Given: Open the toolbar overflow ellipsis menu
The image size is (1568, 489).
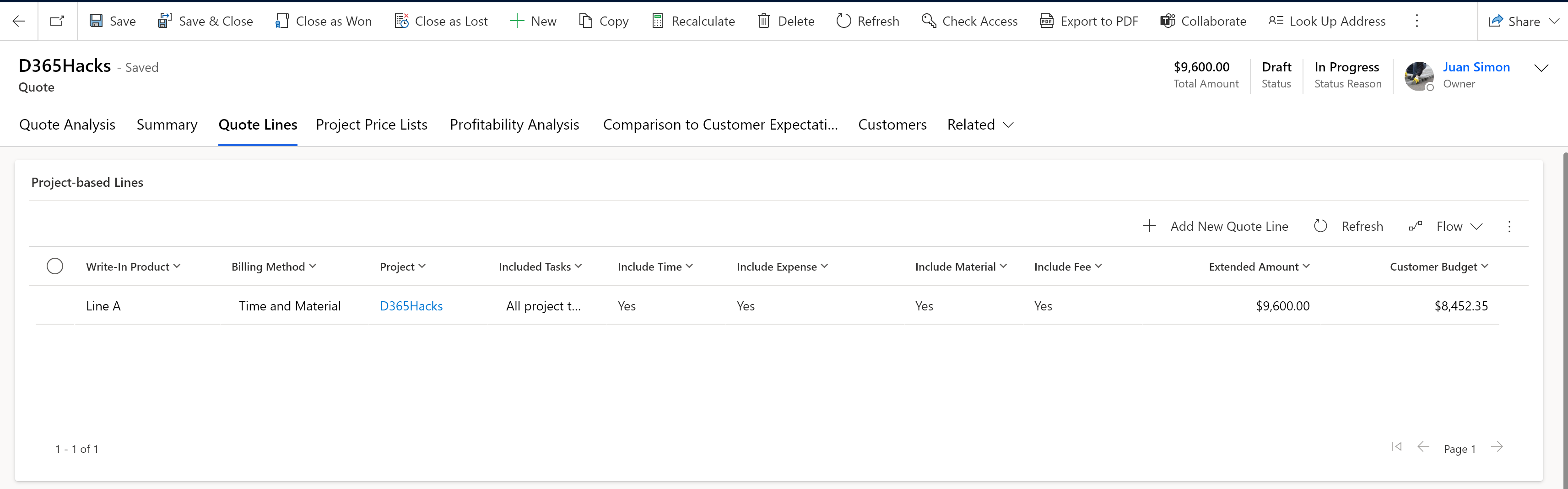Looking at the screenshot, I should [1417, 22].
